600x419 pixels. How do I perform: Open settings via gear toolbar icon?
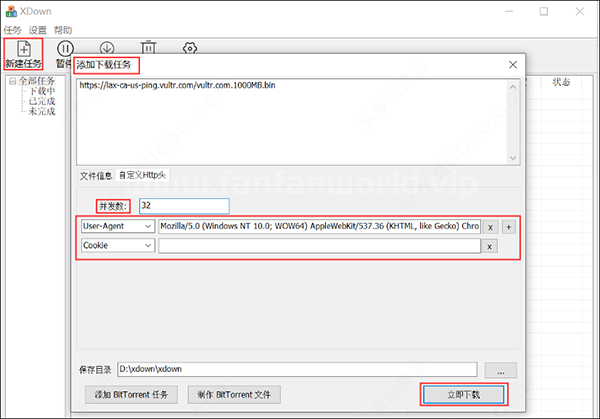pyautogui.click(x=190, y=47)
